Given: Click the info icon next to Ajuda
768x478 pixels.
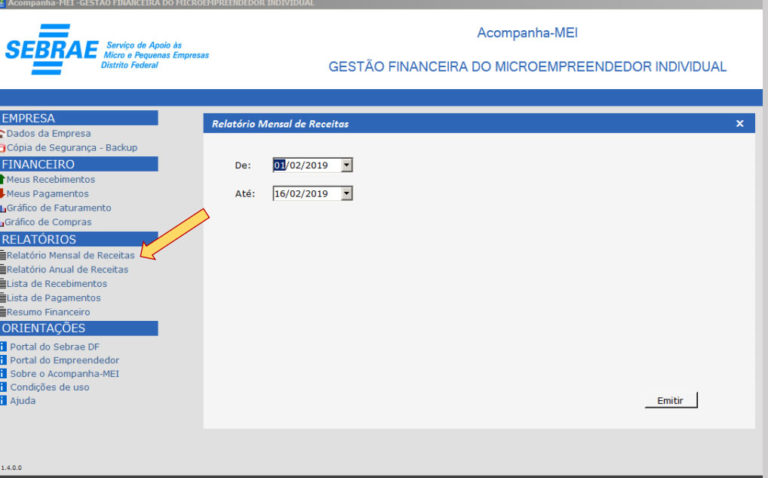Looking at the screenshot, I should pyautogui.click(x=3, y=401).
